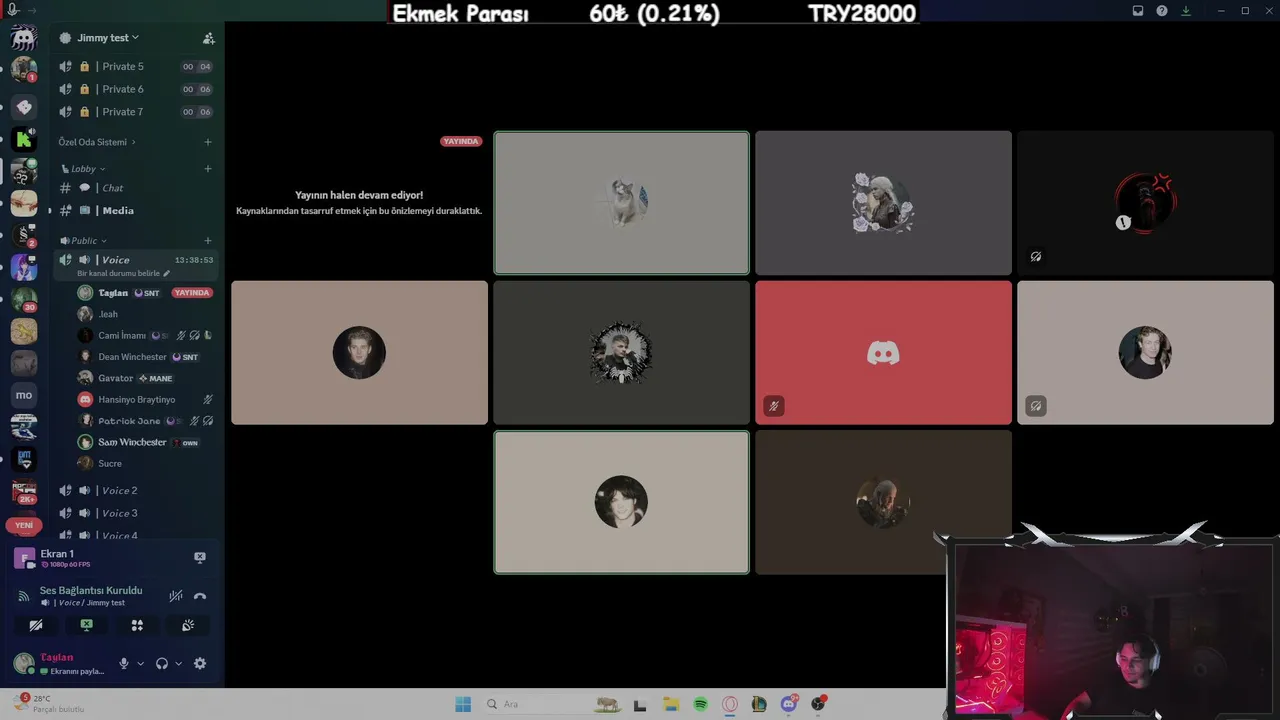
Task: Join the Voice 3 channel
Action: [x=135, y=513]
